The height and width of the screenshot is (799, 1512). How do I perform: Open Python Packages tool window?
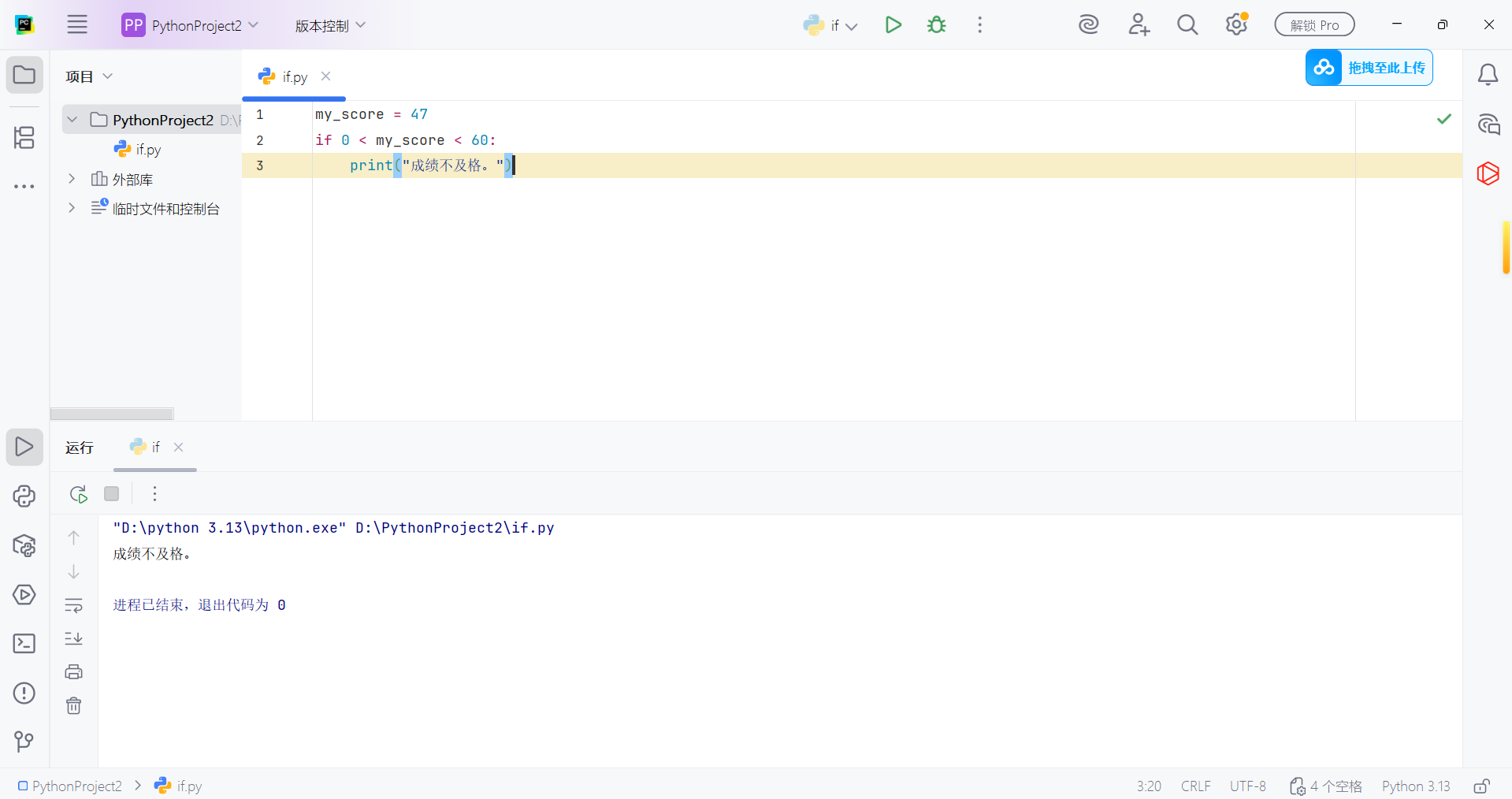24,545
